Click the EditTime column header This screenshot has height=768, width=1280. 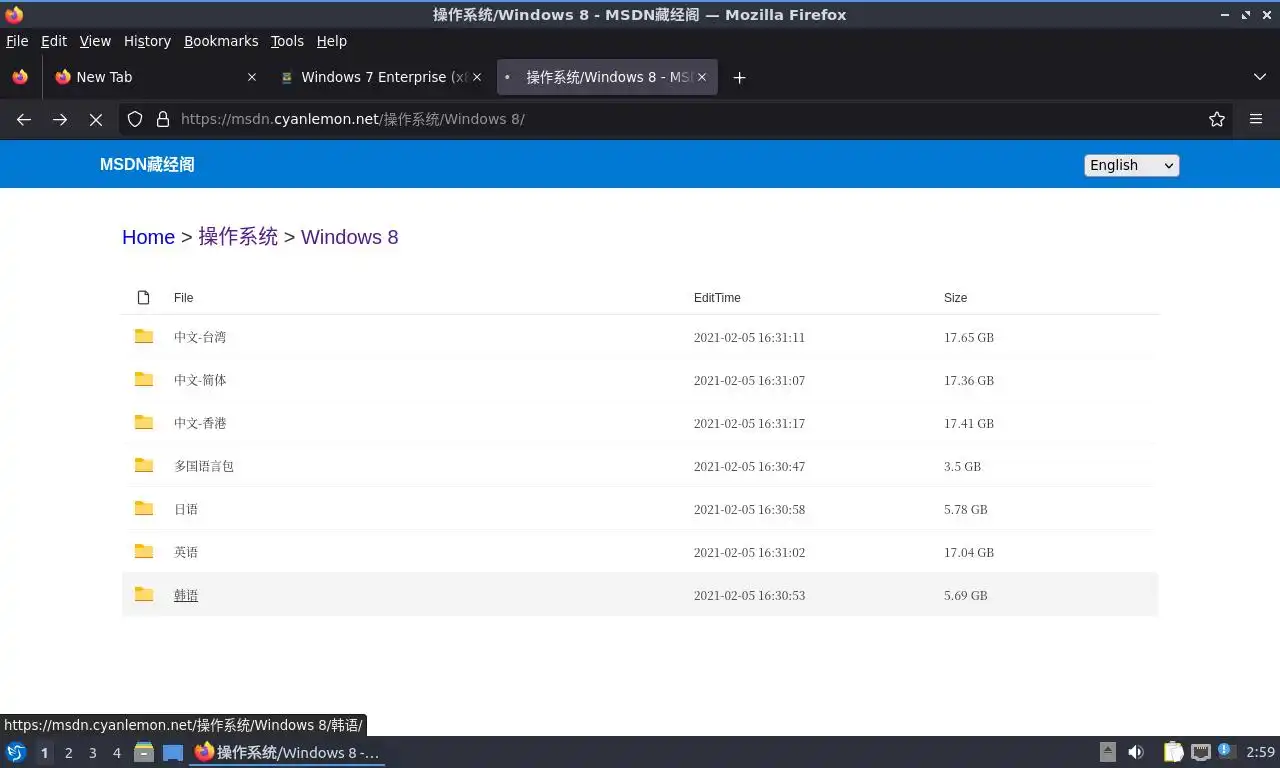coord(717,298)
